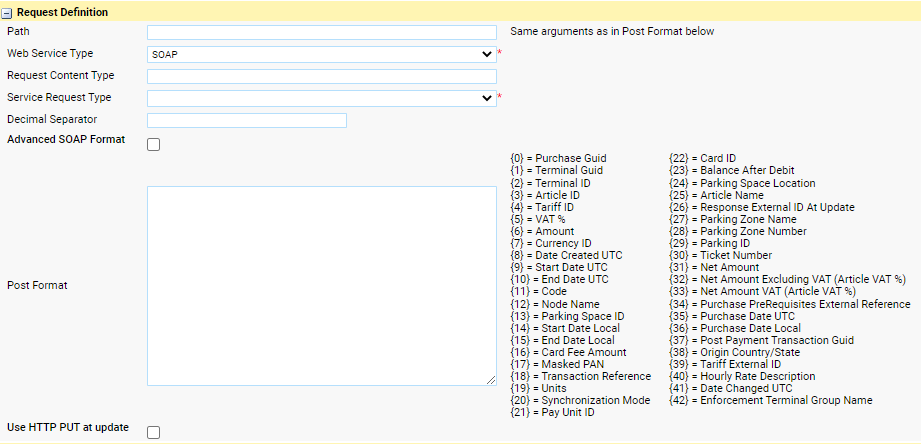
Task: Click the '{7} = Currency ID' entry
Action: tap(551, 243)
